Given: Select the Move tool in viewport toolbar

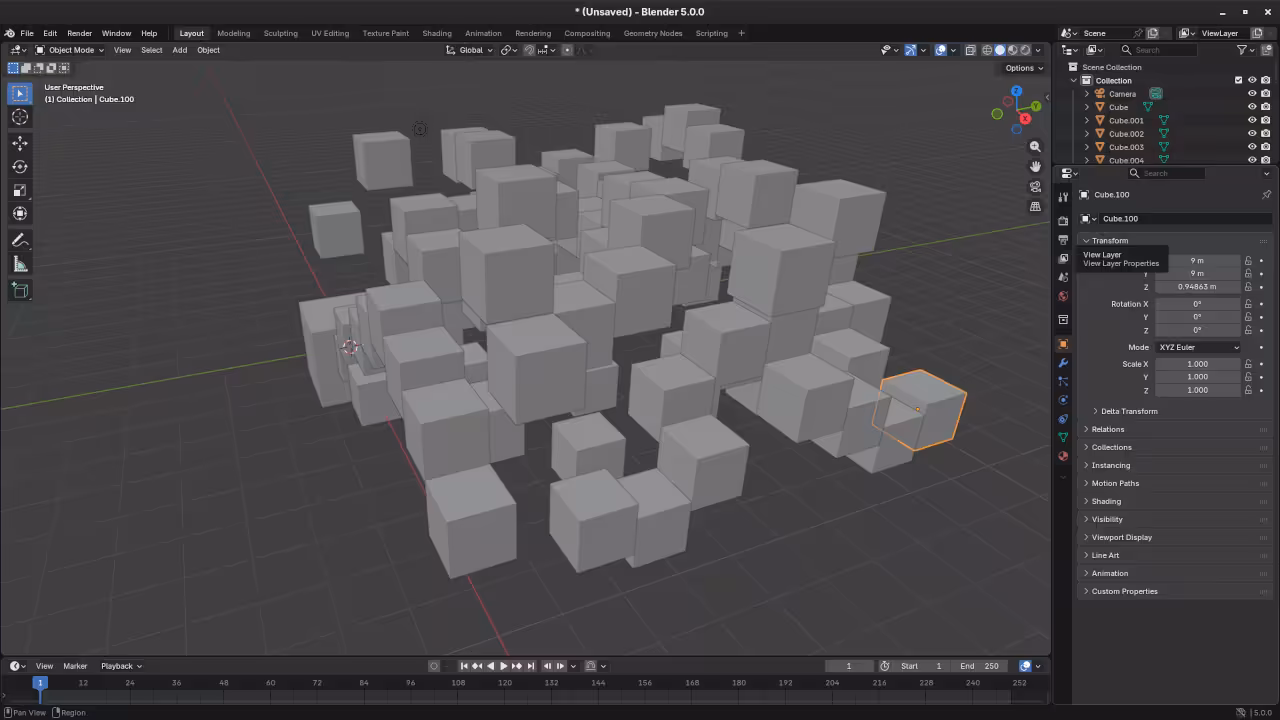Looking at the screenshot, I should click(20, 143).
